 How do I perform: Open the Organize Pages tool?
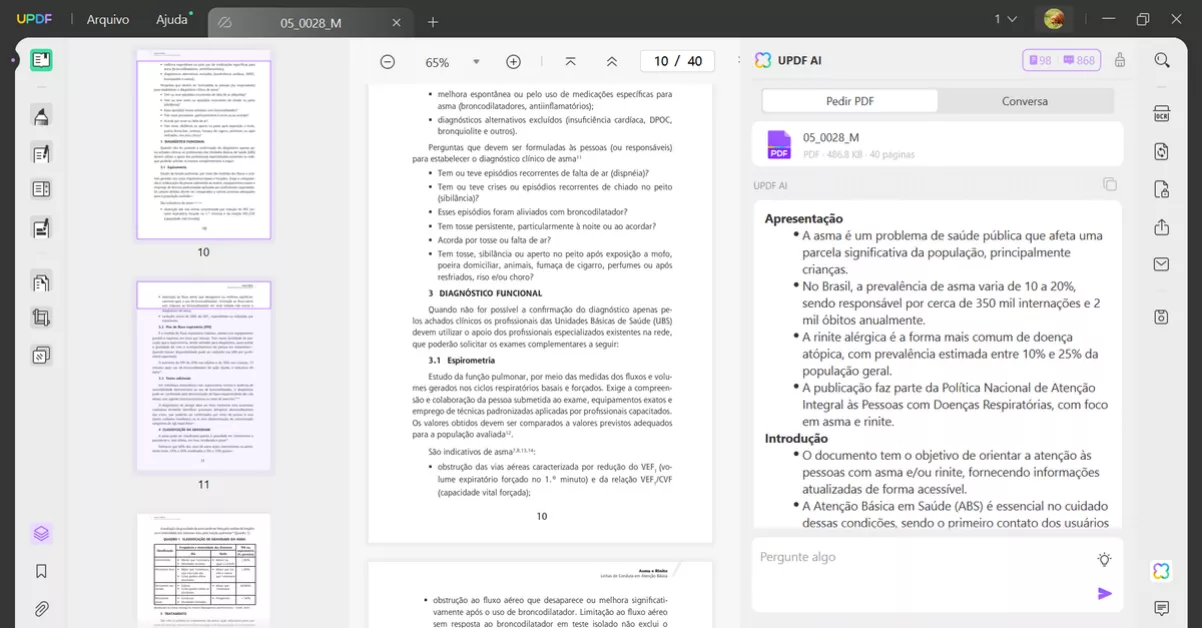coord(41,283)
